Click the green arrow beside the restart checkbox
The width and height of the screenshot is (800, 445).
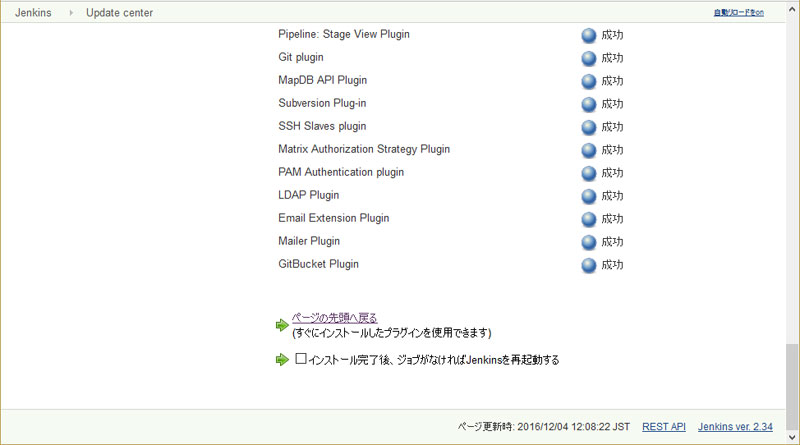click(x=282, y=360)
